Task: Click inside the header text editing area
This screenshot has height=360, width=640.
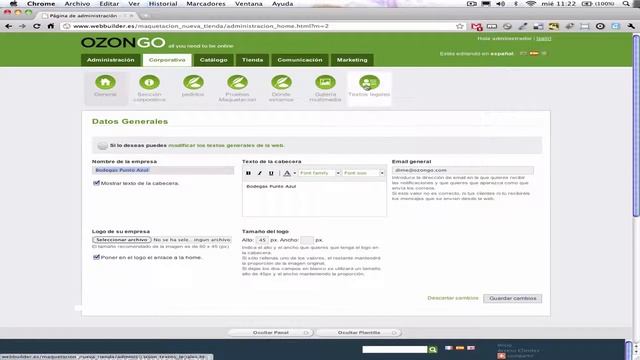Action: 314,198
